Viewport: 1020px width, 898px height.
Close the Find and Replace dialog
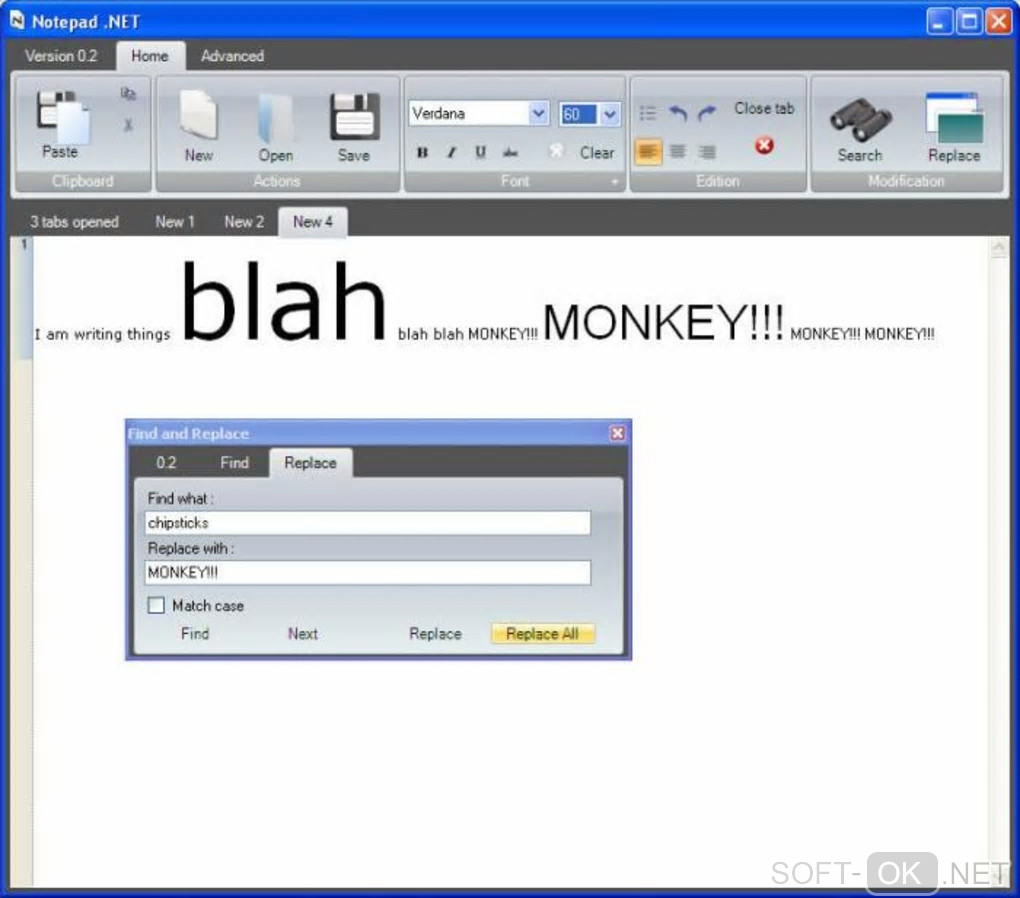click(617, 433)
